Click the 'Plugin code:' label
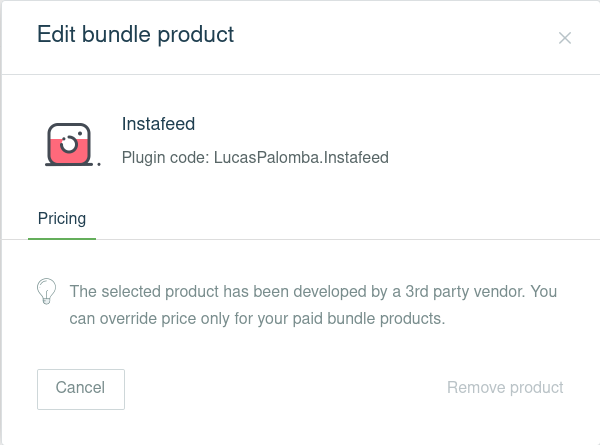The image size is (600, 445). (165, 157)
